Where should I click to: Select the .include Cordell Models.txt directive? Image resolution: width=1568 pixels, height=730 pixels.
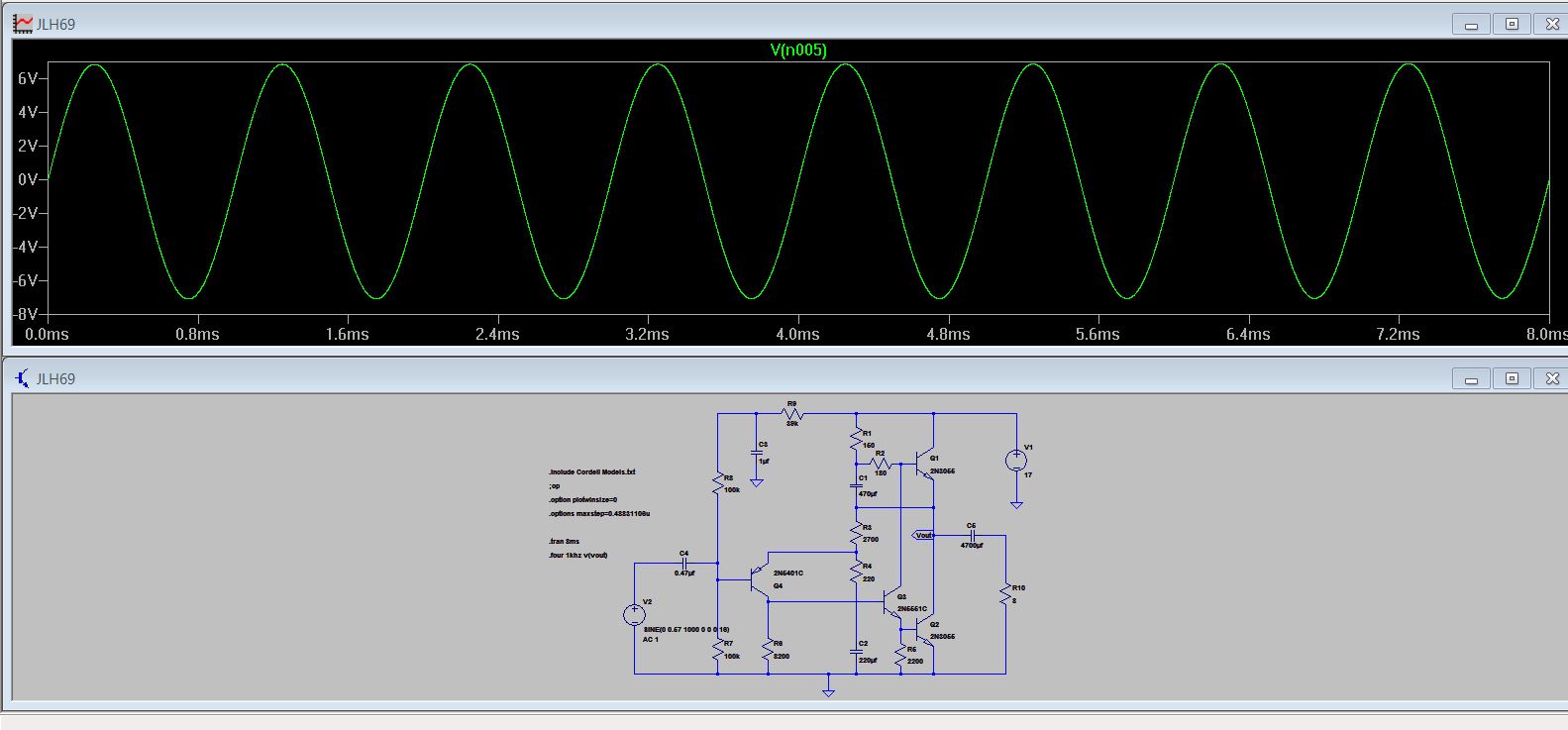pyautogui.click(x=592, y=472)
